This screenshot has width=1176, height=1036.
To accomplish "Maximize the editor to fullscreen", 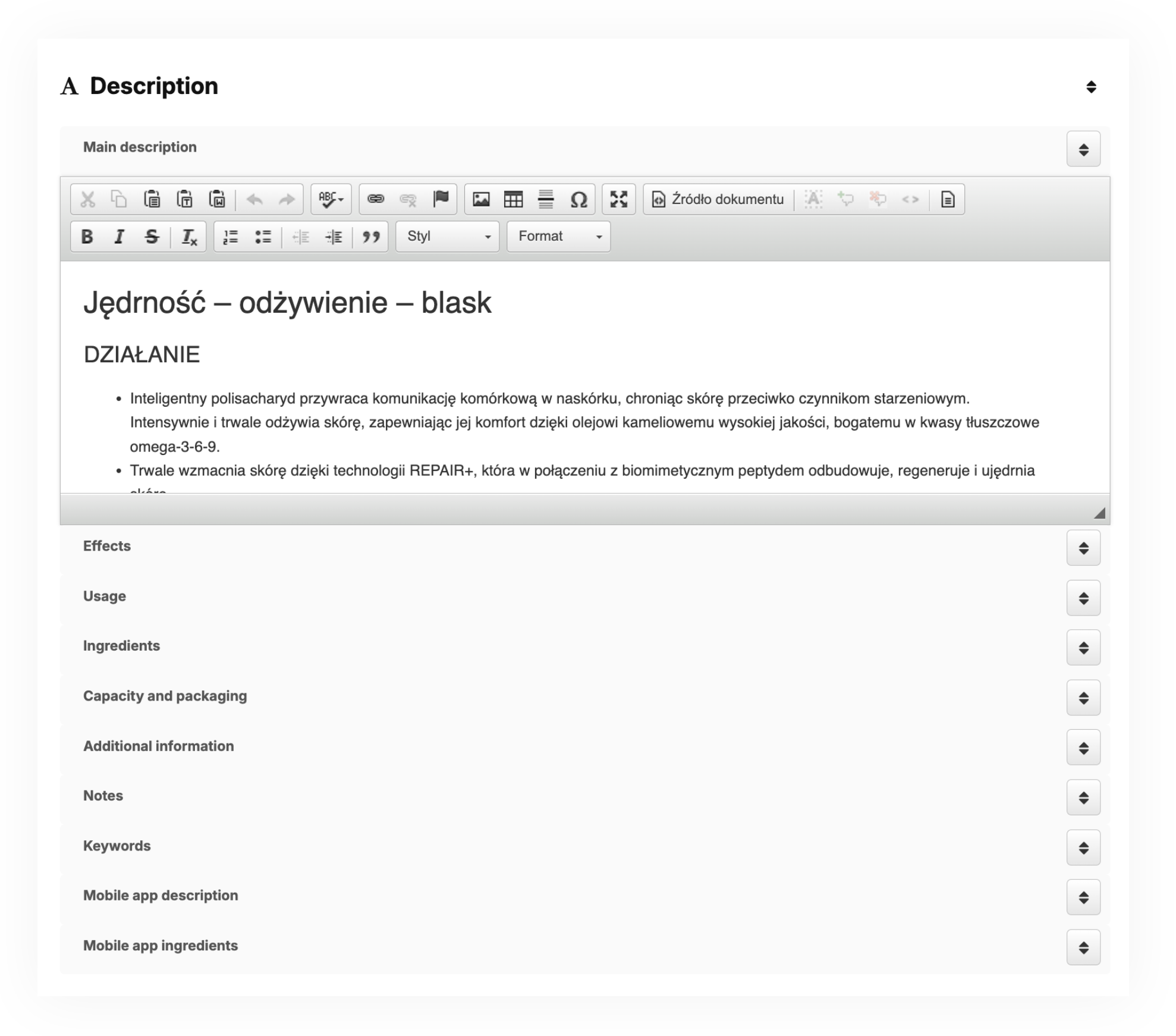I will pos(620,199).
